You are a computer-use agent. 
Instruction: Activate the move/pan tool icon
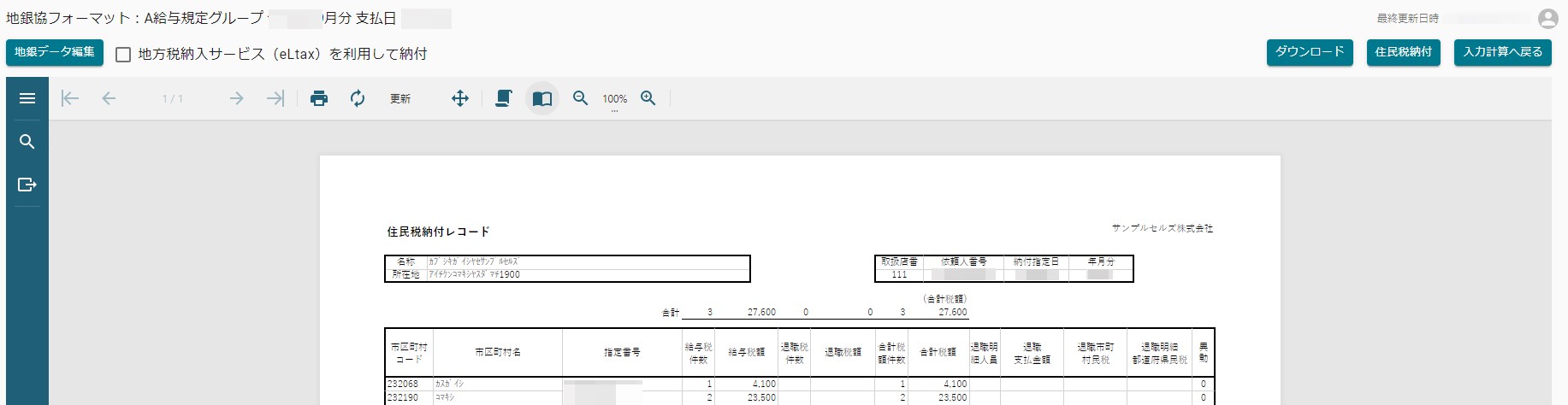460,98
